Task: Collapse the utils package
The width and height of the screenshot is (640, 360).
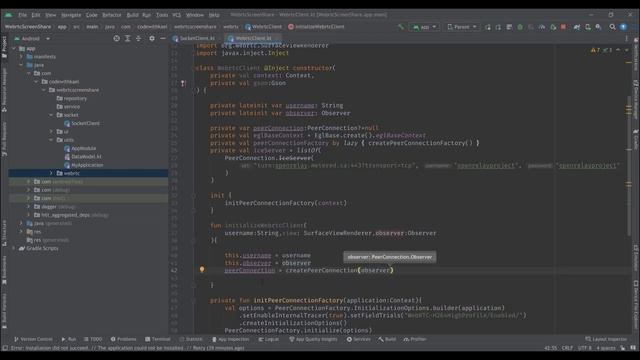Action: pos(51,140)
